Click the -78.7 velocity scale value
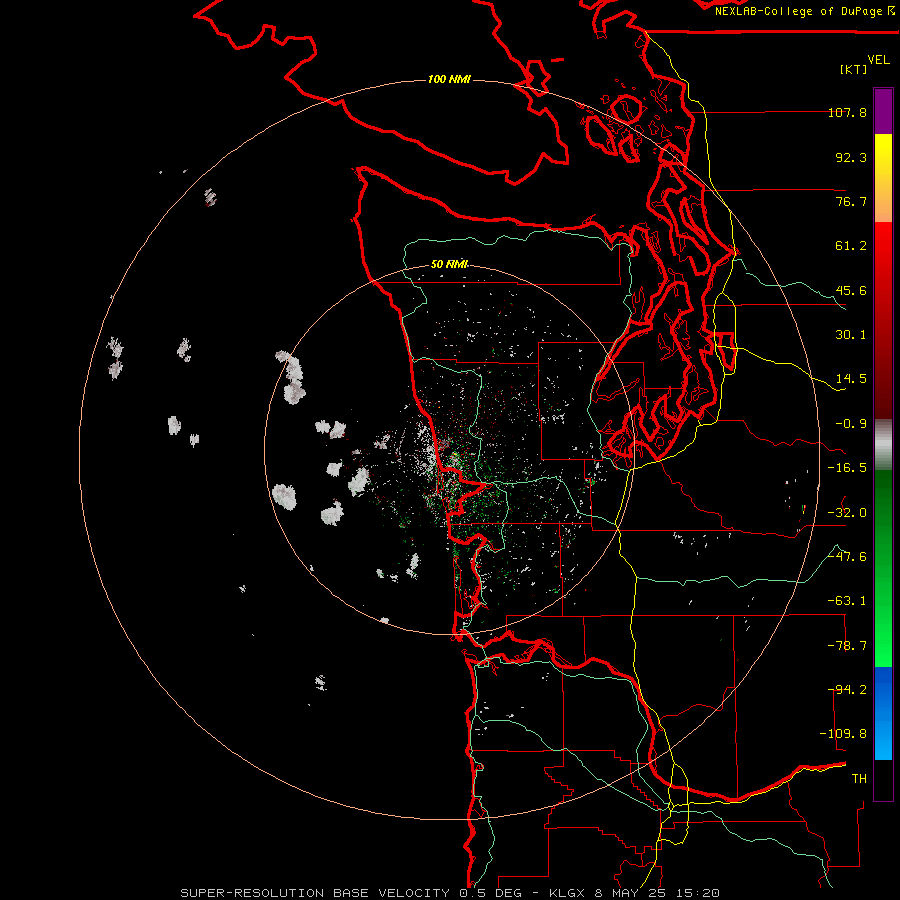This screenshot has width=900, height=900. pyautogui.click(x=847, y=646)
